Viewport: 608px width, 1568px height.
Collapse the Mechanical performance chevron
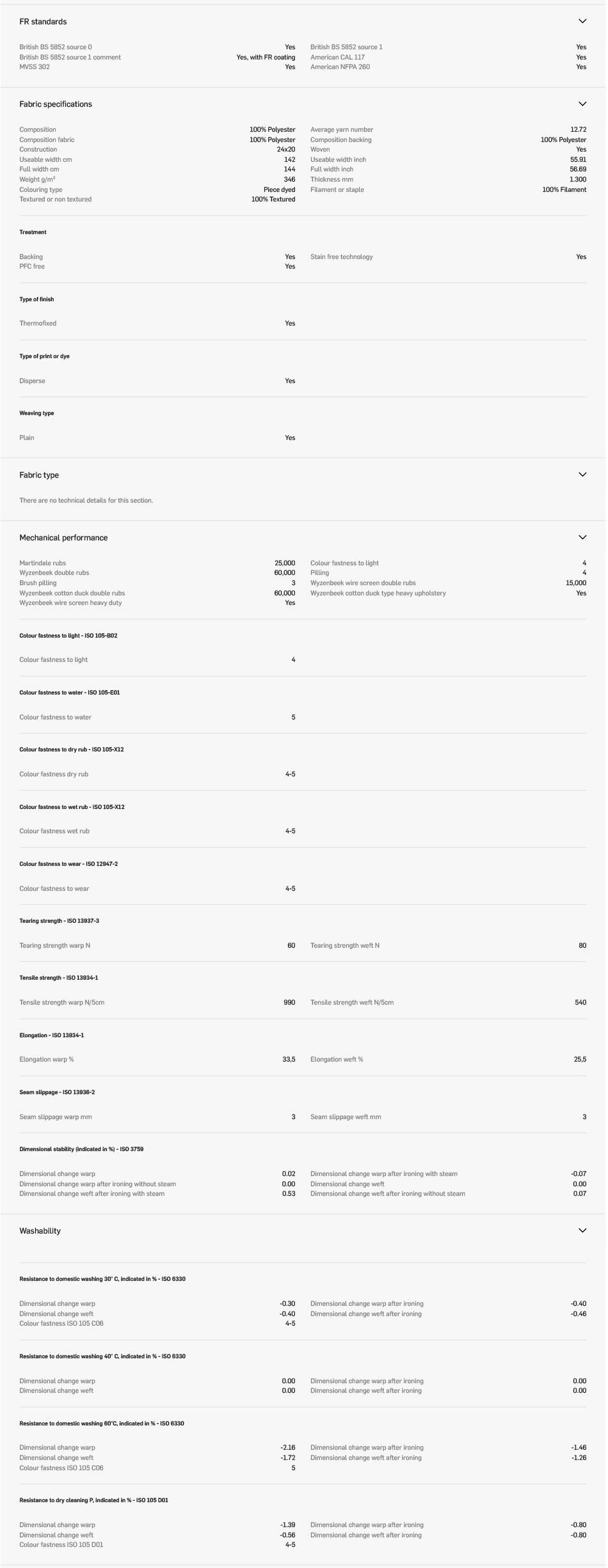click(x=582, y=537)
